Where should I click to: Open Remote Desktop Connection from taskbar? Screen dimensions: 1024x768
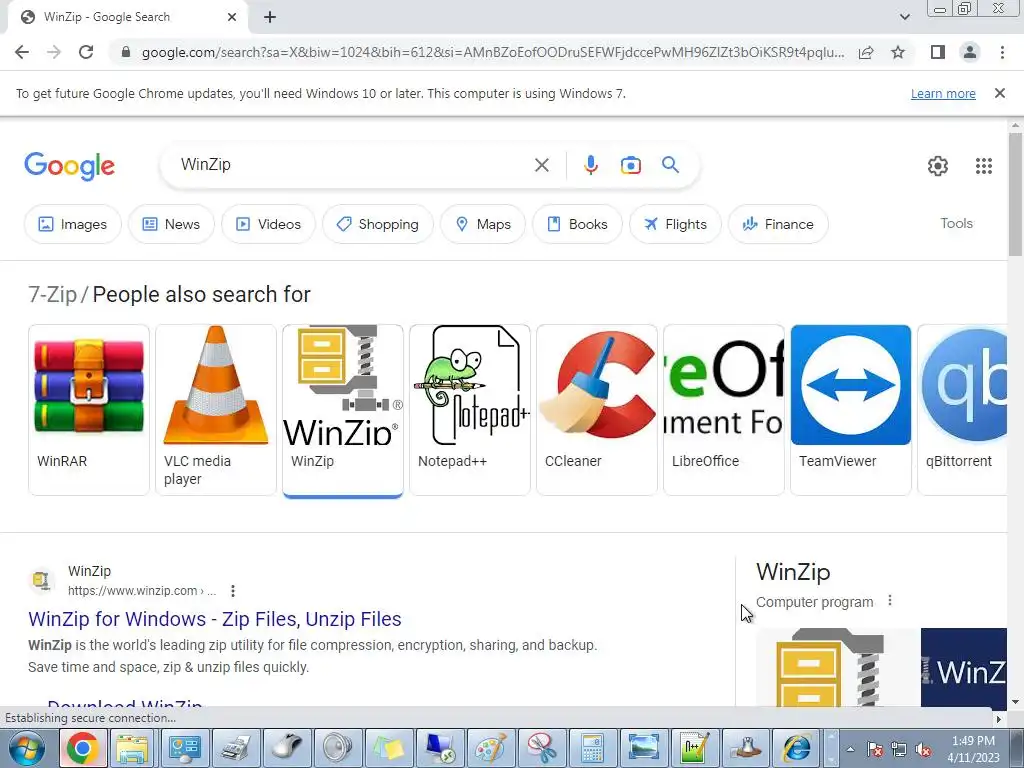[x=440, y=748]
